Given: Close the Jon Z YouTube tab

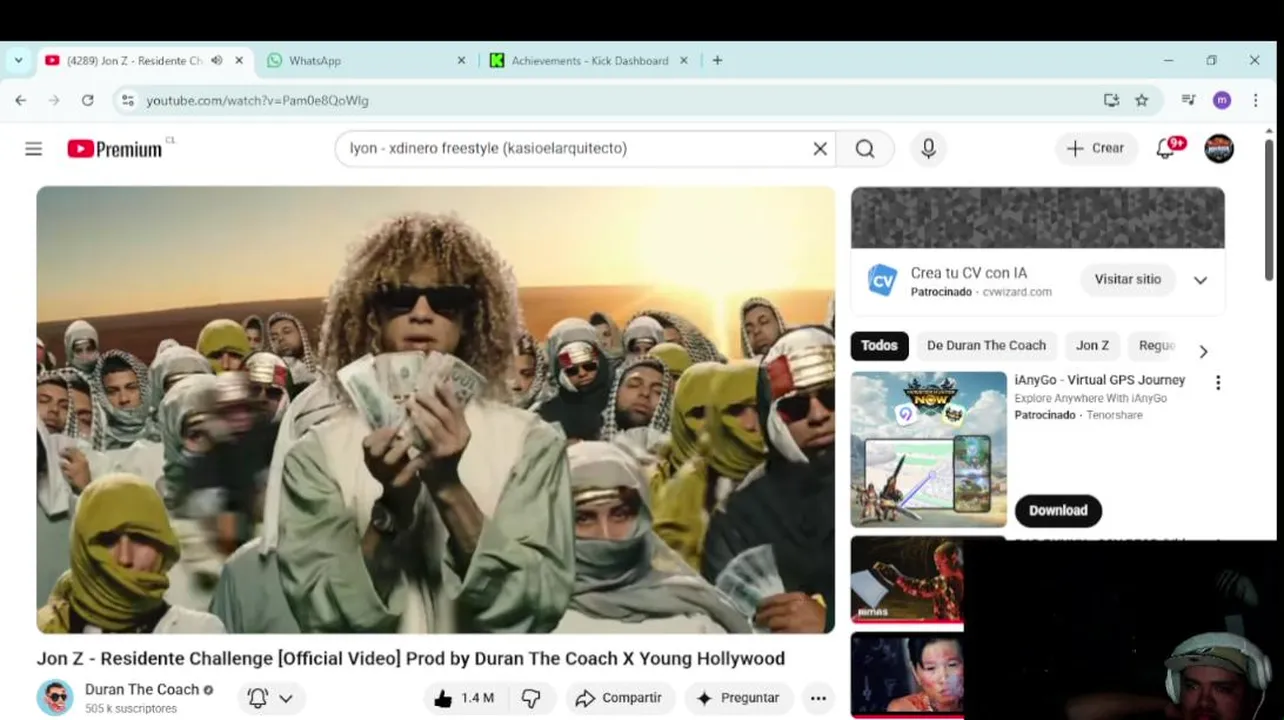Looking at the screenshot, I should point(239,60).
